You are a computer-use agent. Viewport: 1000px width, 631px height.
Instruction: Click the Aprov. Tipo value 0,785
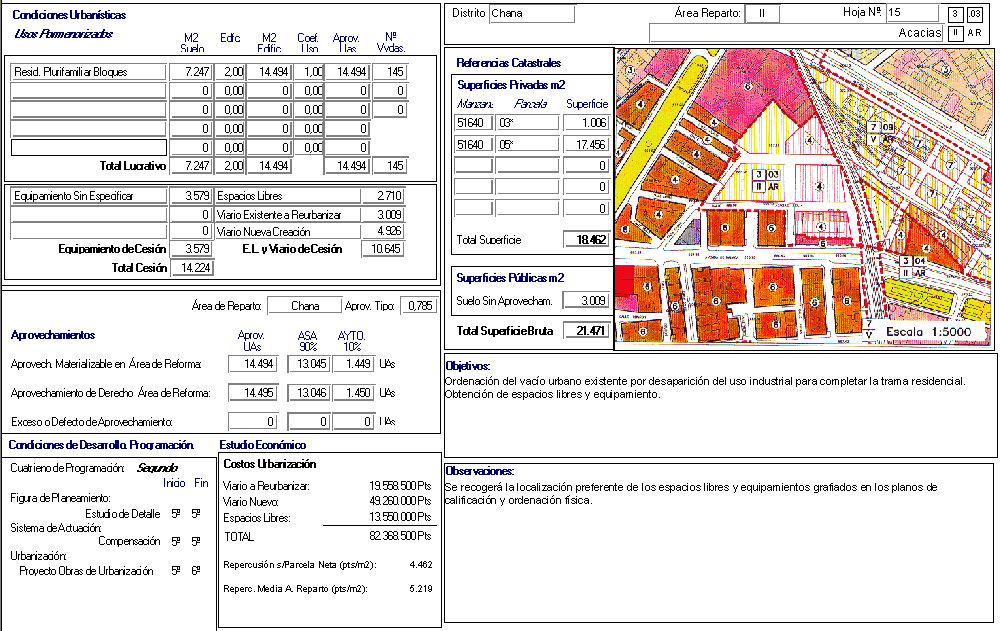coord(418,306)
